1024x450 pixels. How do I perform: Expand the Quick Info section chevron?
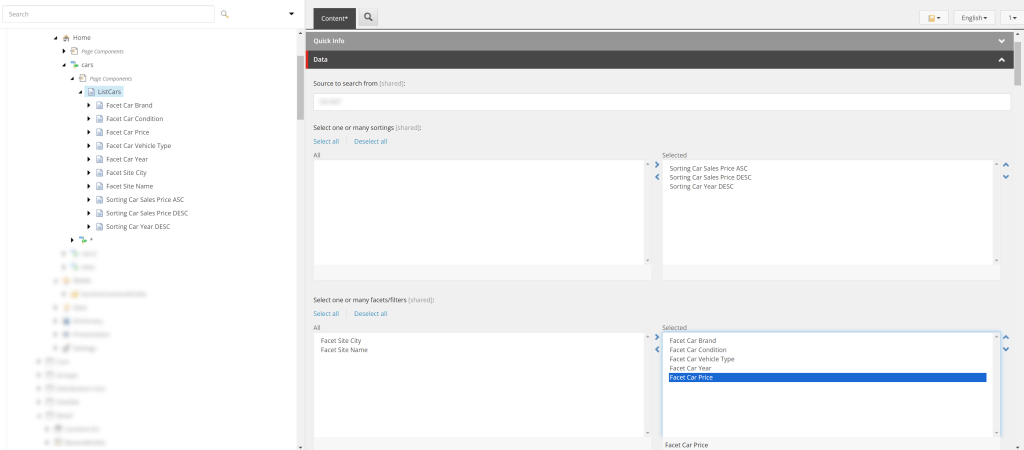point(1002,41)
